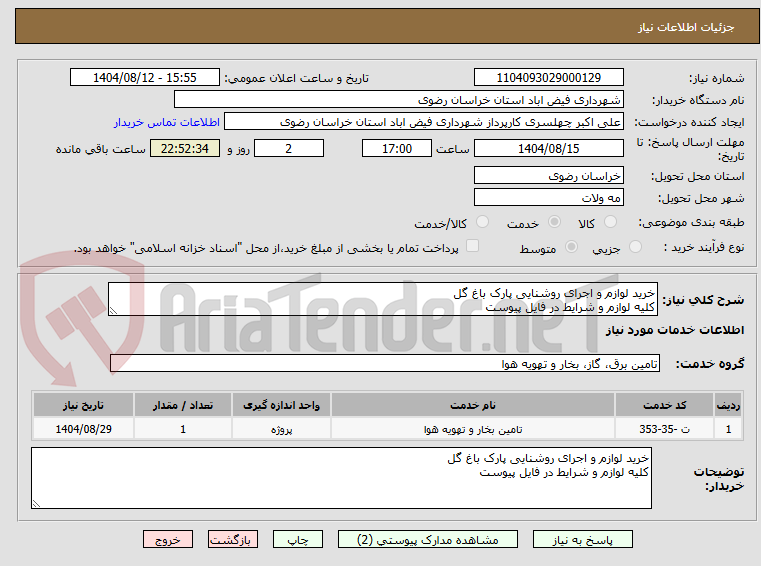
Task: Click the جزئیات اطلاعات نیاز header title
Action: pos(686,27)
